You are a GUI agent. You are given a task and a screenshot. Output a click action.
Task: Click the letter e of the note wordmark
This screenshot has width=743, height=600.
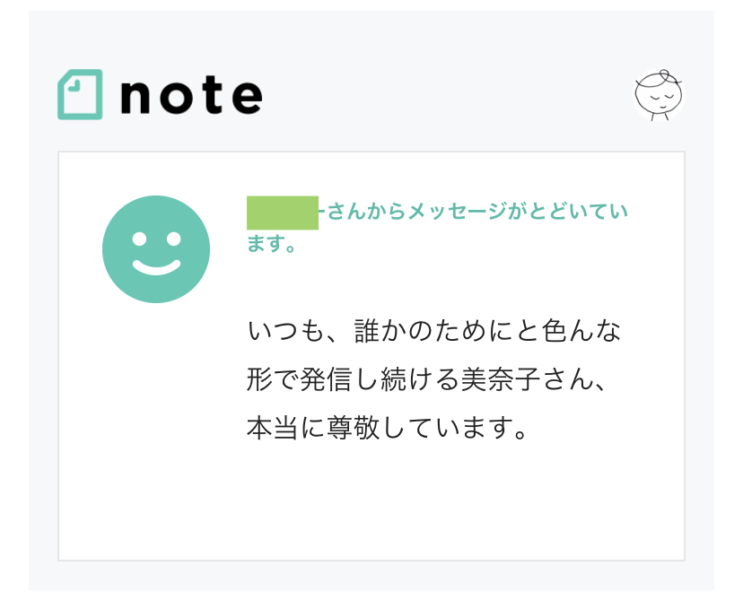(247, 98)
